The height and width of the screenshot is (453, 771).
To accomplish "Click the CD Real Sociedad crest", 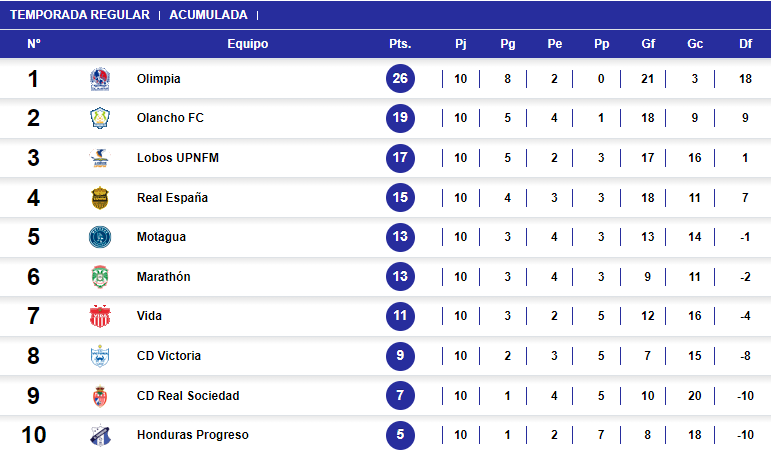I will [x=100, y=396].
